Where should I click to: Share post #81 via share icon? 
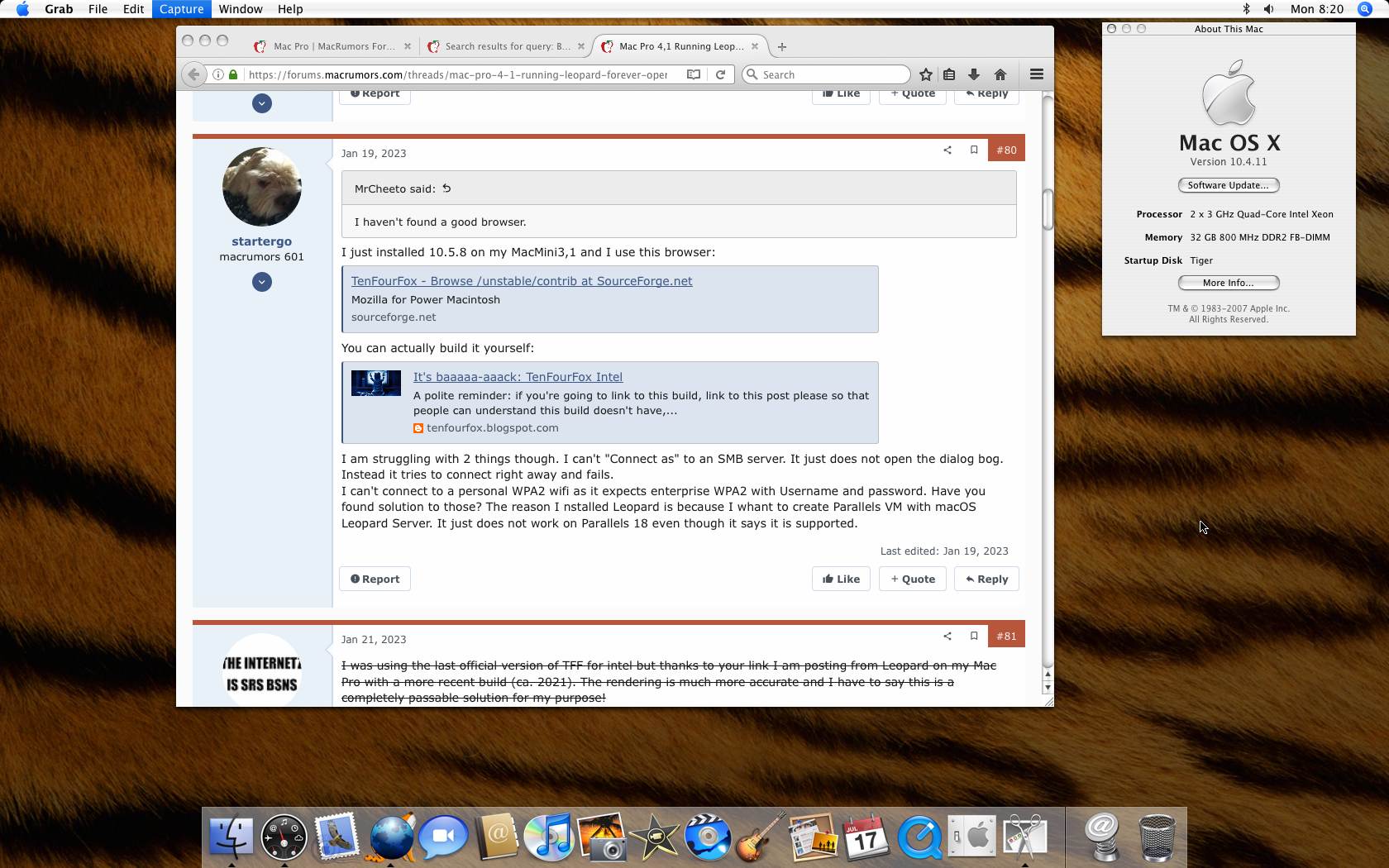pyautogui.click(x=947, y=637)
